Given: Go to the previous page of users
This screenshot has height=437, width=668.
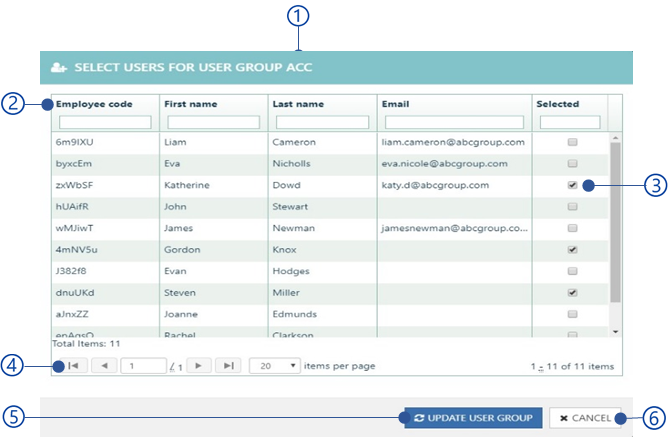Looking at the screenshot, I should pyautogui.click(x=104, y=365).
